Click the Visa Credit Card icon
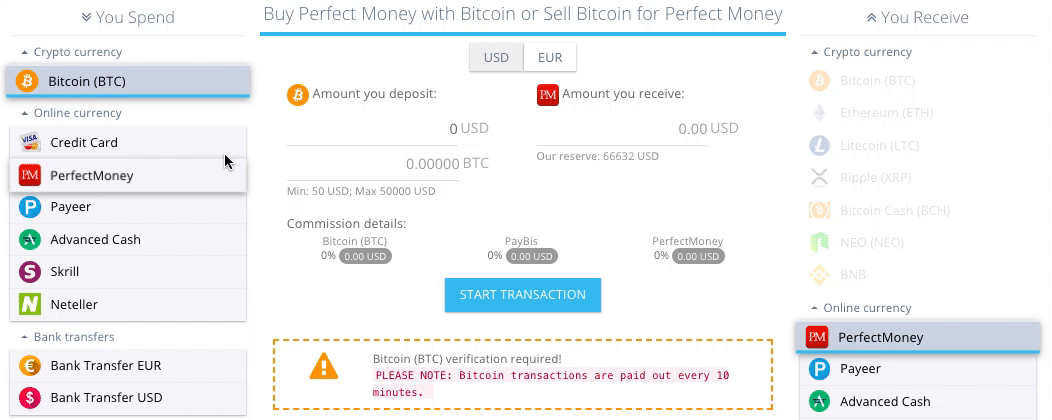The width and height of the screenshot is (1052, 420). (x=30, y=142)
